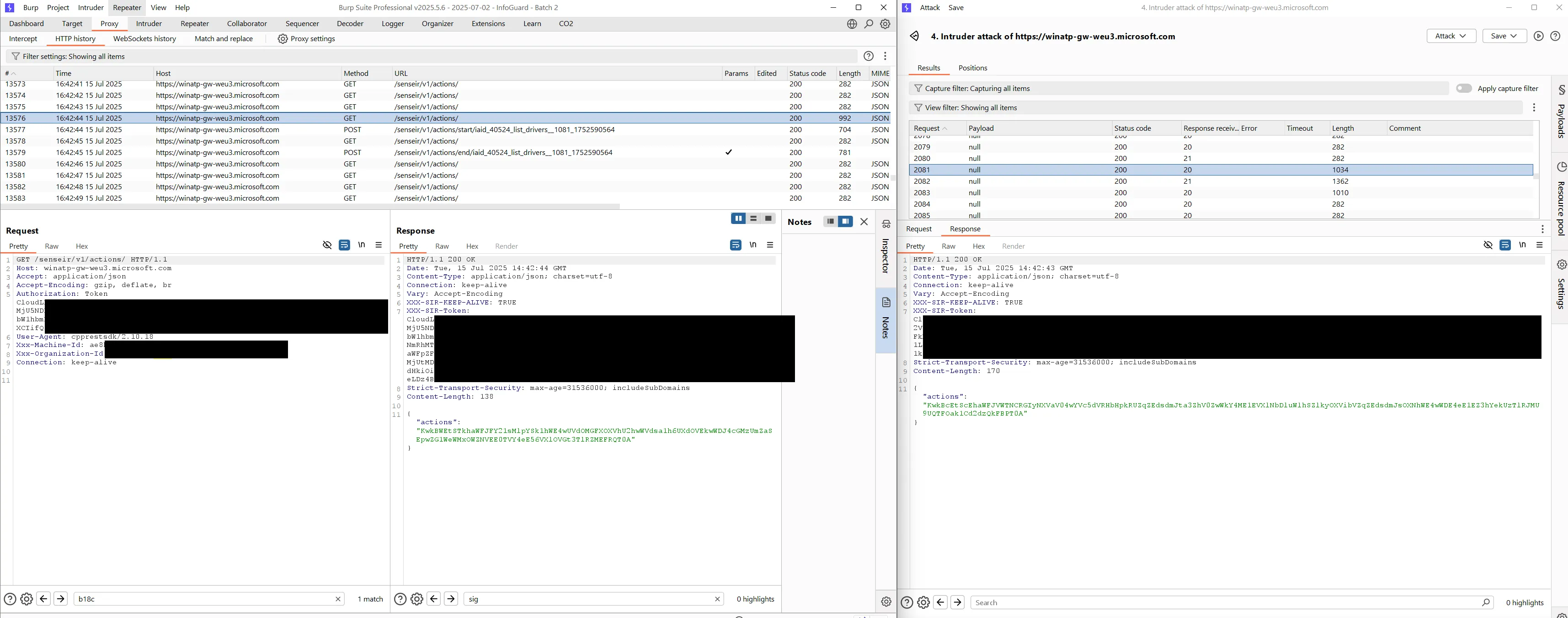Viewport: 1568px width, 618px height.
Task: Toggle hidden characters eye in the Request pane
Action: 327,245
